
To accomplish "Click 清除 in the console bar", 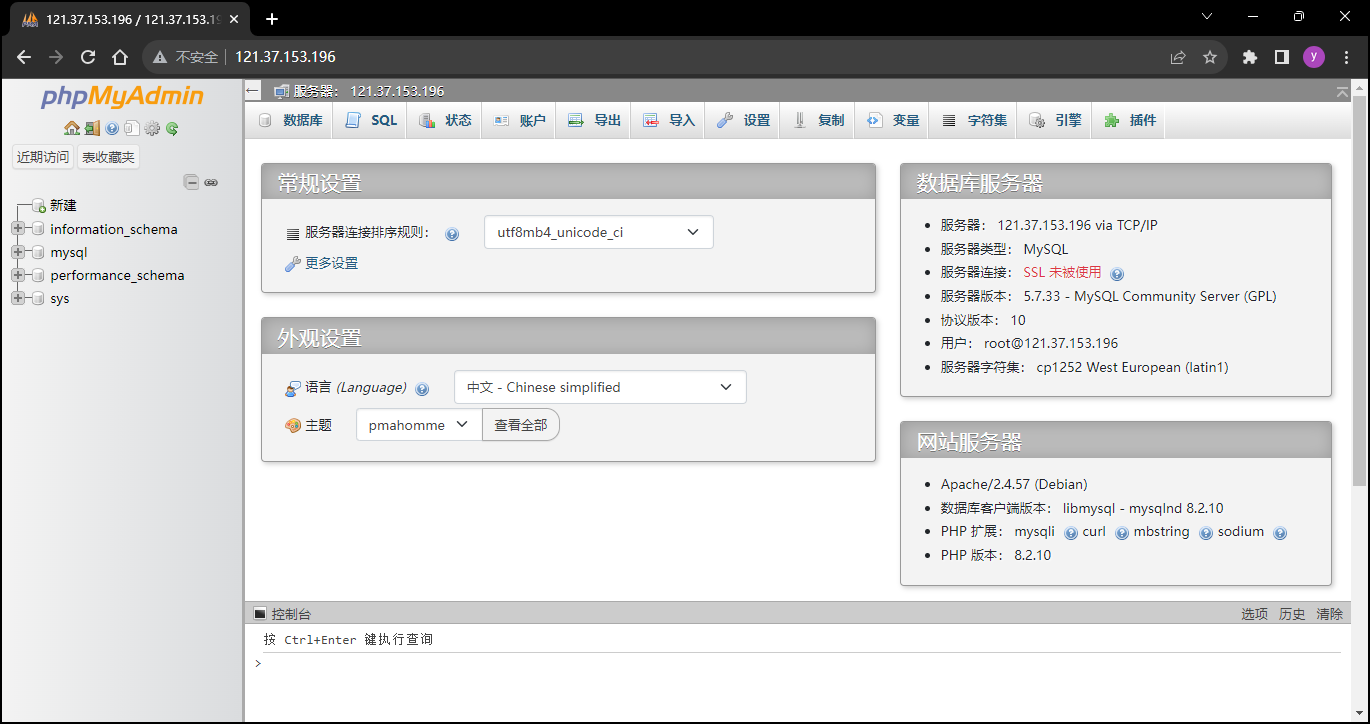I will tap(1330, 614).
